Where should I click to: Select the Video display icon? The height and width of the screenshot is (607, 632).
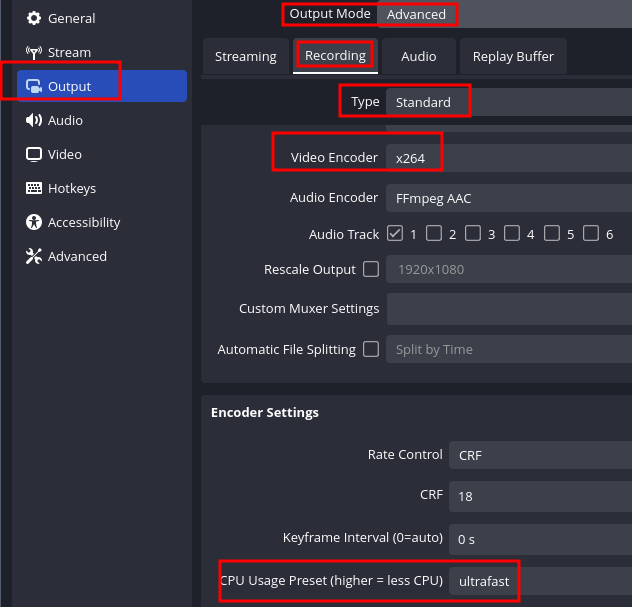(x=34, y=154)
